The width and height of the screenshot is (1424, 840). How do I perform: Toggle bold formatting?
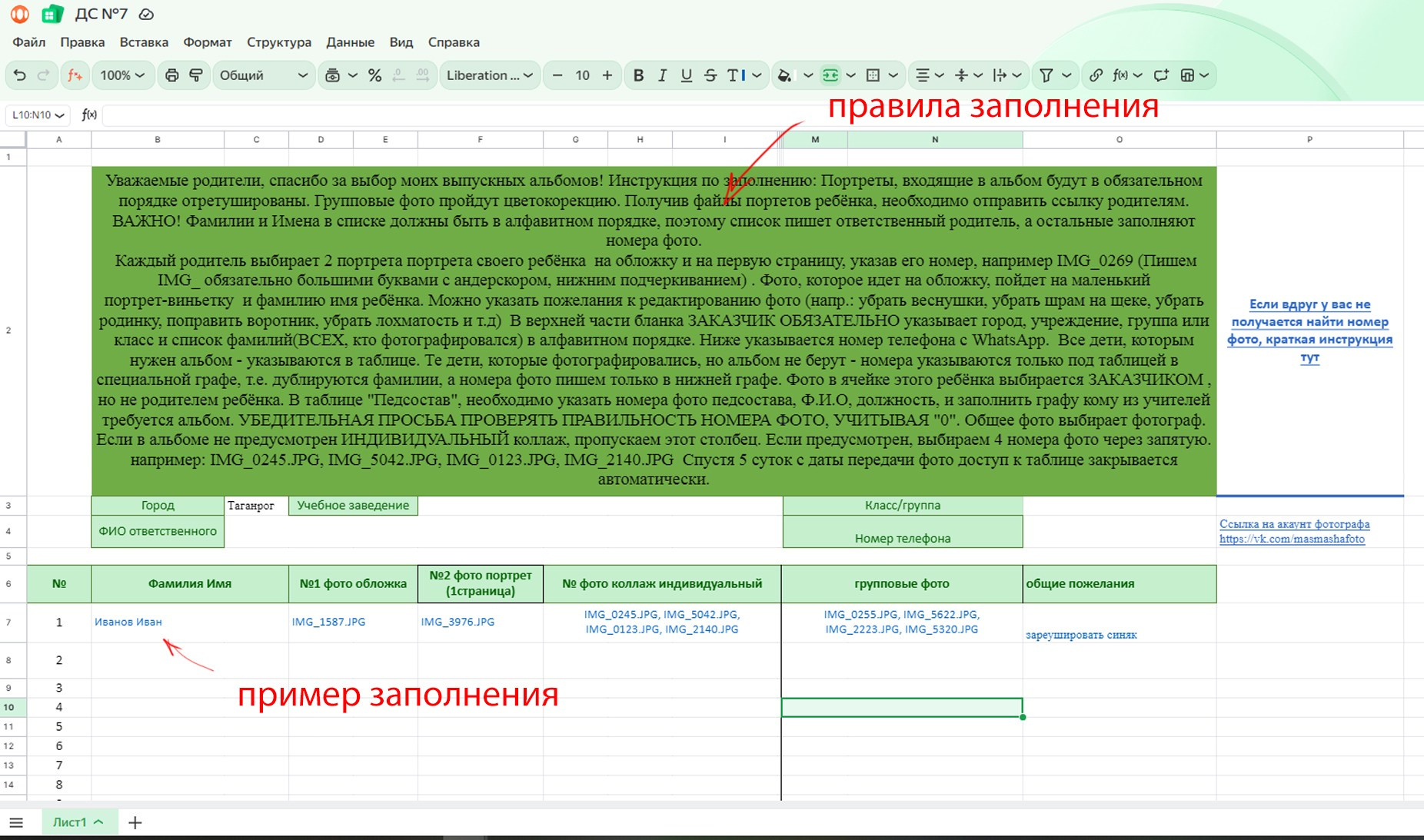tap(638, 75)
